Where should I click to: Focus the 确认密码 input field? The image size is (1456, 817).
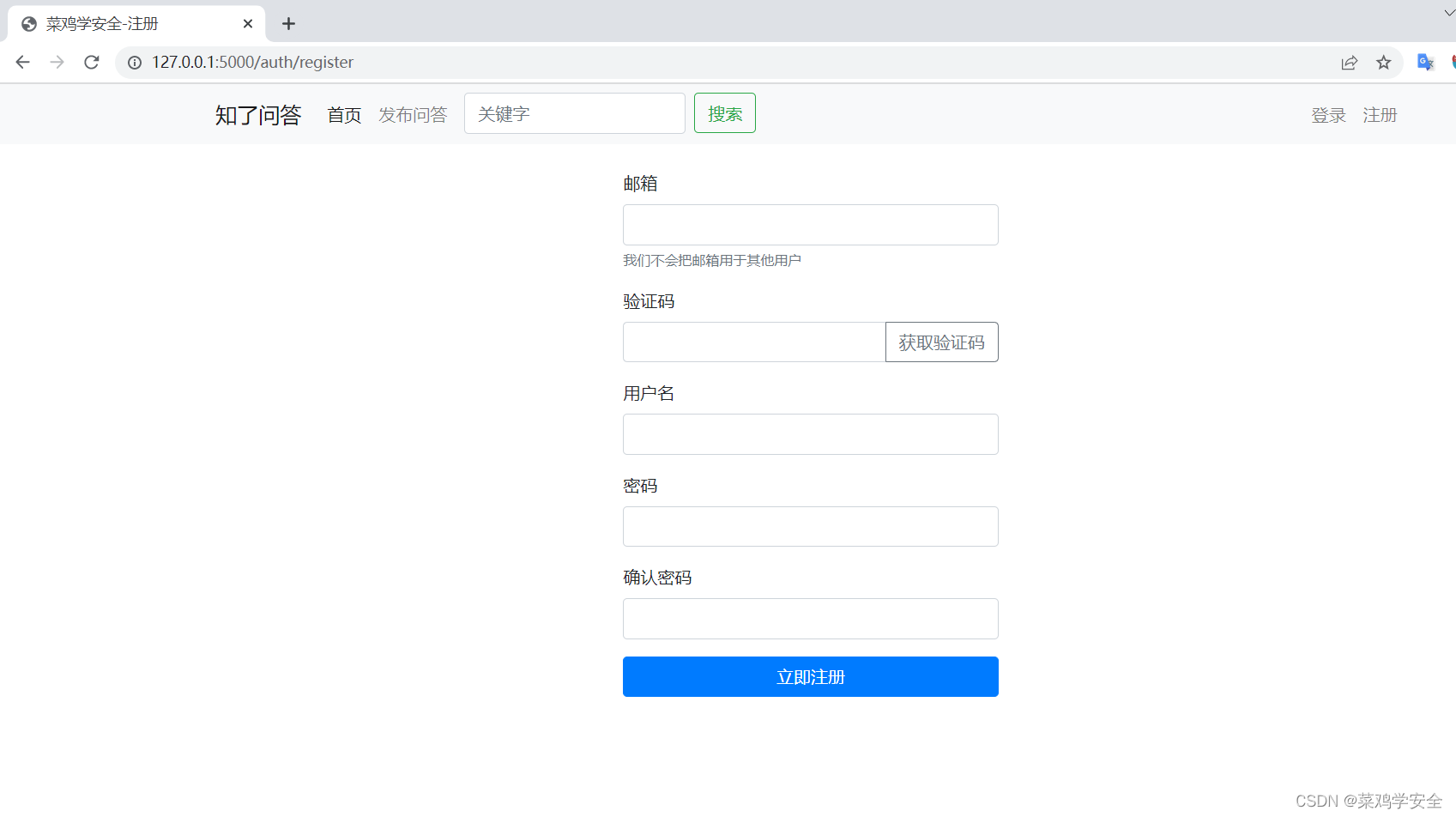(x=811, y=619)
